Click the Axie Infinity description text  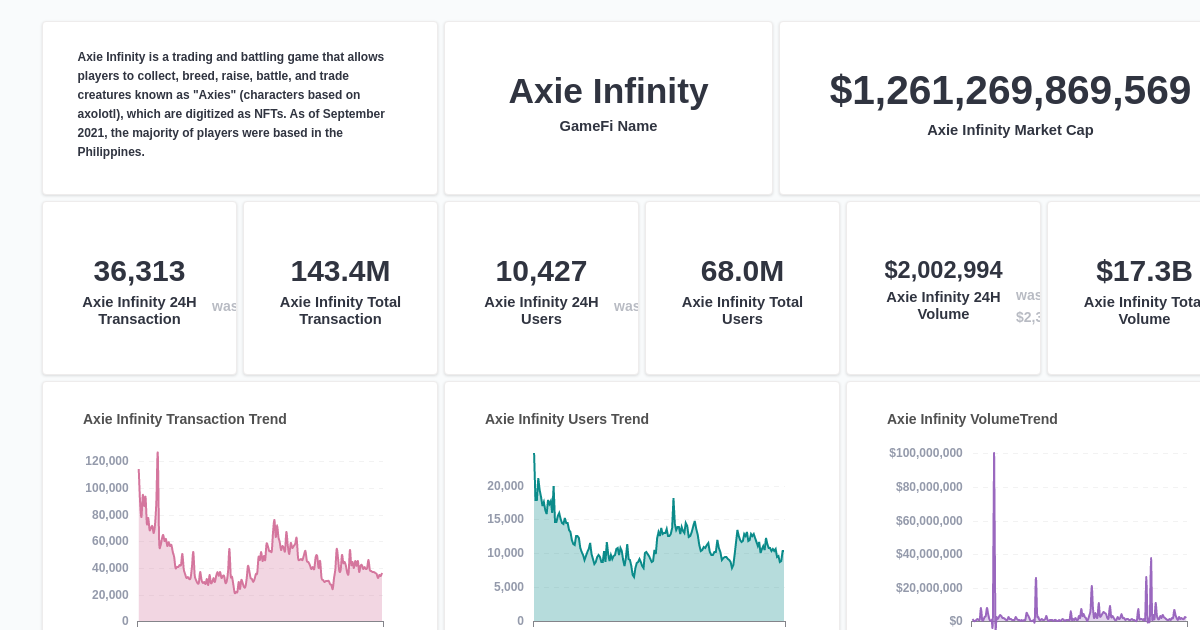coord(231,104)
